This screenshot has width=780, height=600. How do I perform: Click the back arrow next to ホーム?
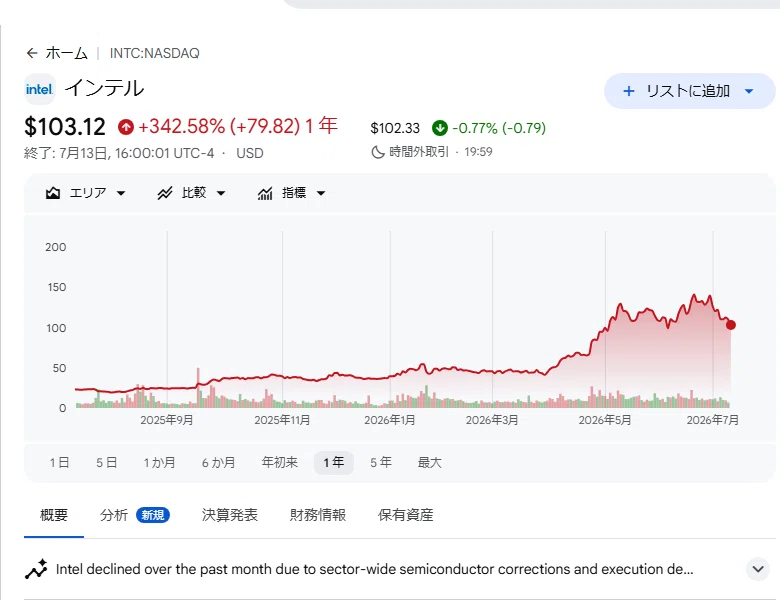32,53
